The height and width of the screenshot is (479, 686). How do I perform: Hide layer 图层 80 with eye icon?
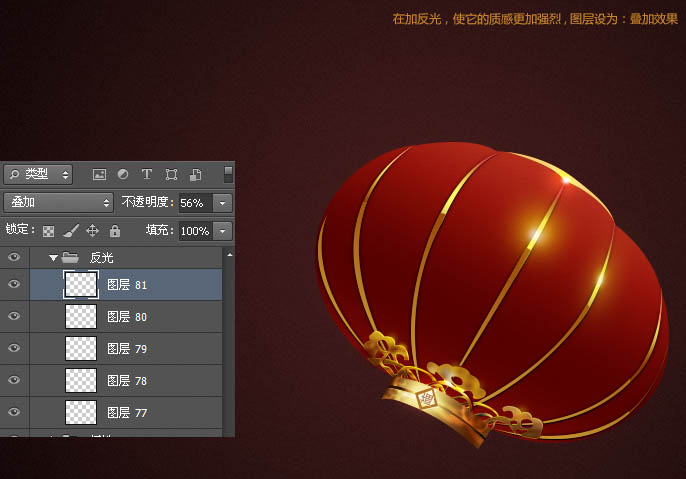14,316
